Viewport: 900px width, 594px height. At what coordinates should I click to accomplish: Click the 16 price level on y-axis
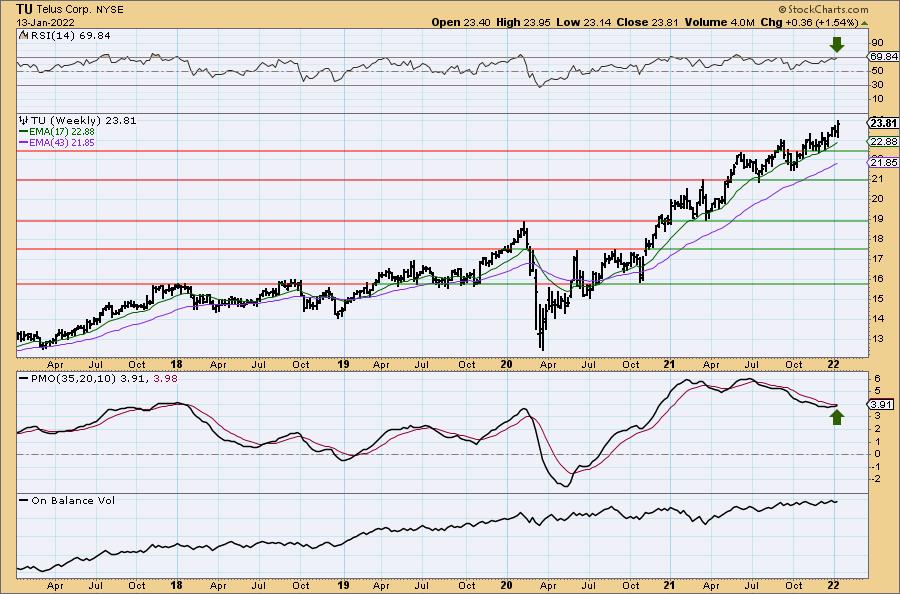tap(876, 279)
